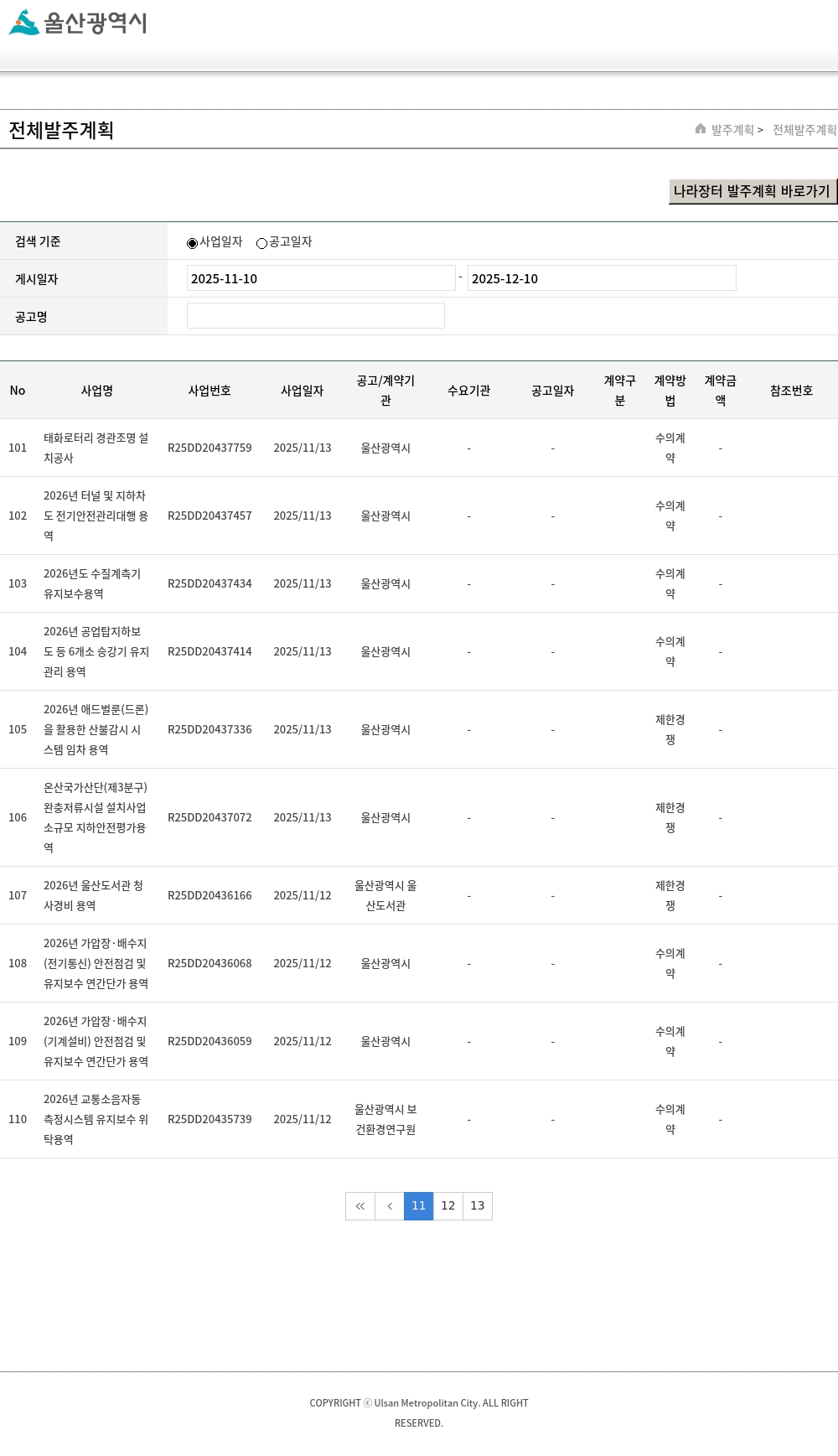Image resolution: width=838 pixels, height=1456 pixels.
Task: Open project 2026년도 수질계측기 유지보수용역
Action: point(92,583)
